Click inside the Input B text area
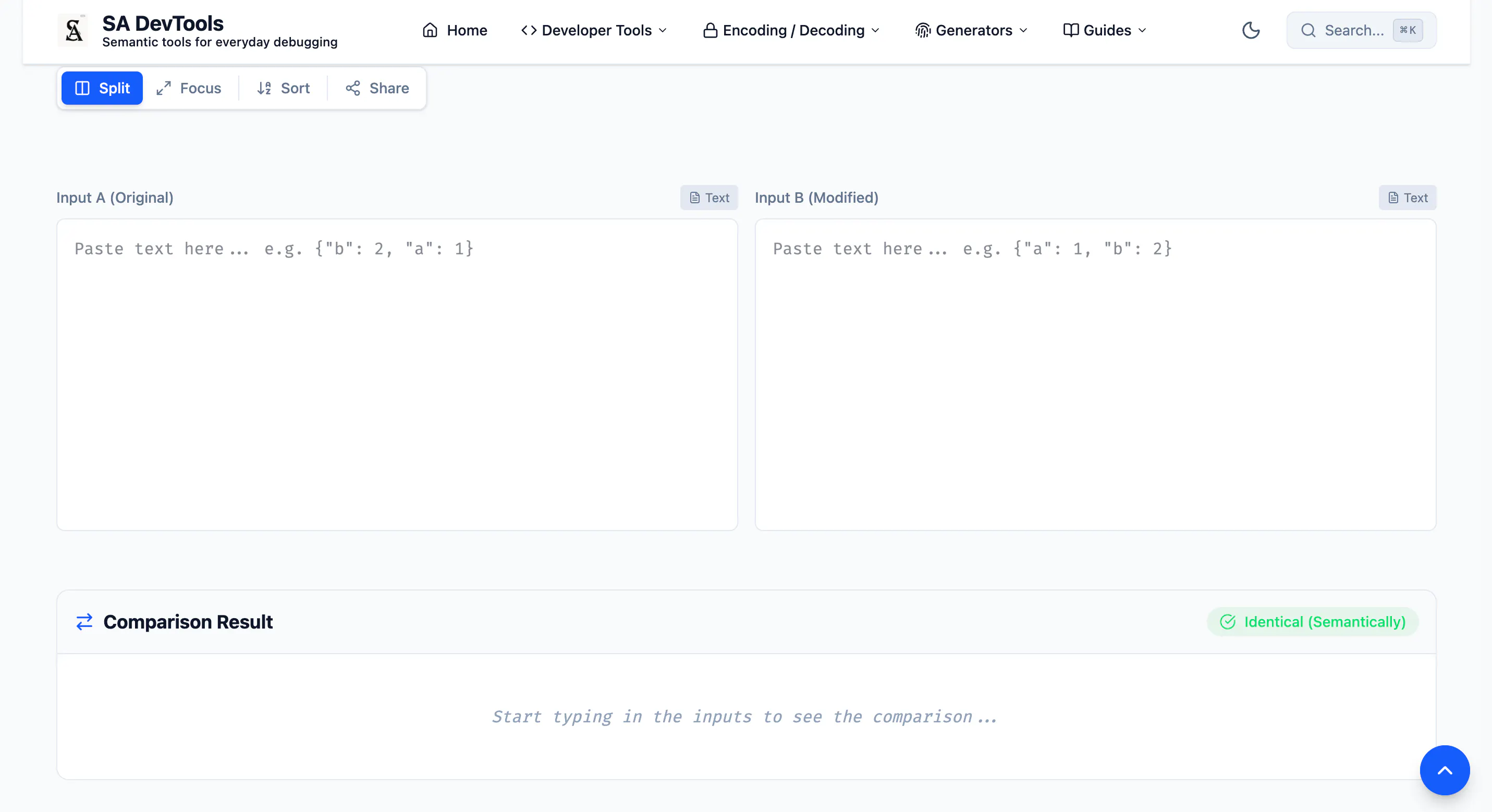This screenshot has height=812, width=1492. coord(1096,375)
